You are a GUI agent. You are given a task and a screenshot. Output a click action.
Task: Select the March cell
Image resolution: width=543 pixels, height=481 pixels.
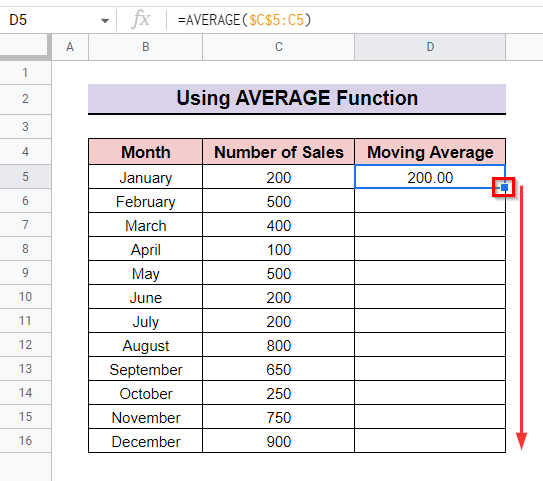point(145,225)
